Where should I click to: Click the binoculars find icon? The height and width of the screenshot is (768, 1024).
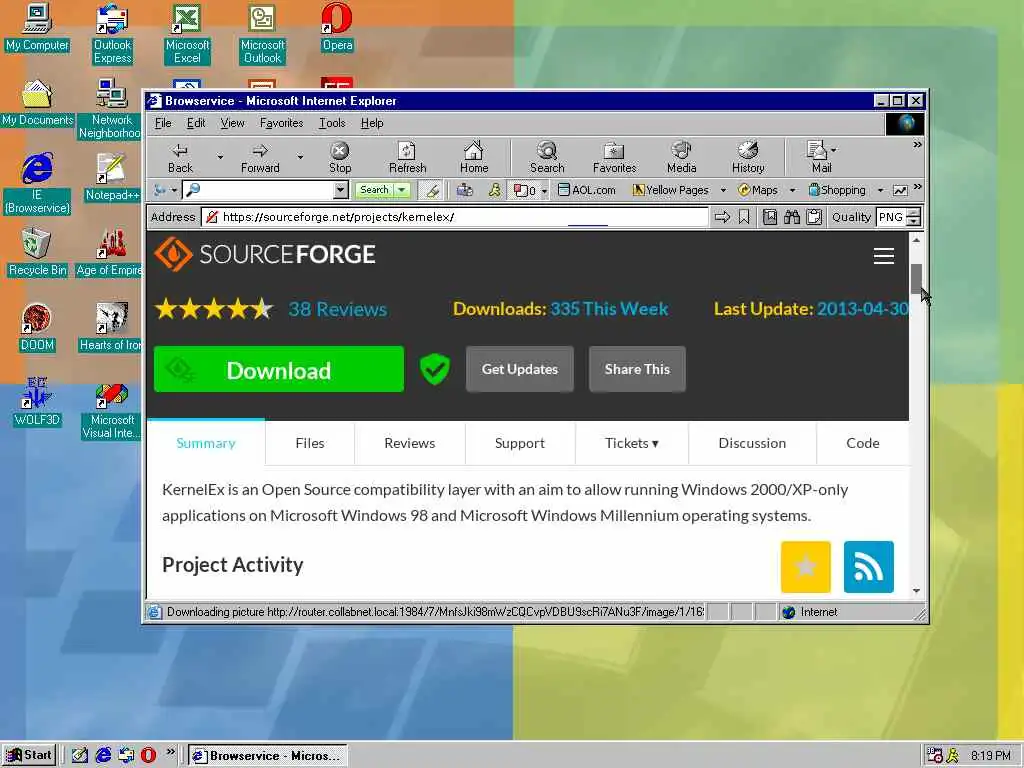point(792,217)
